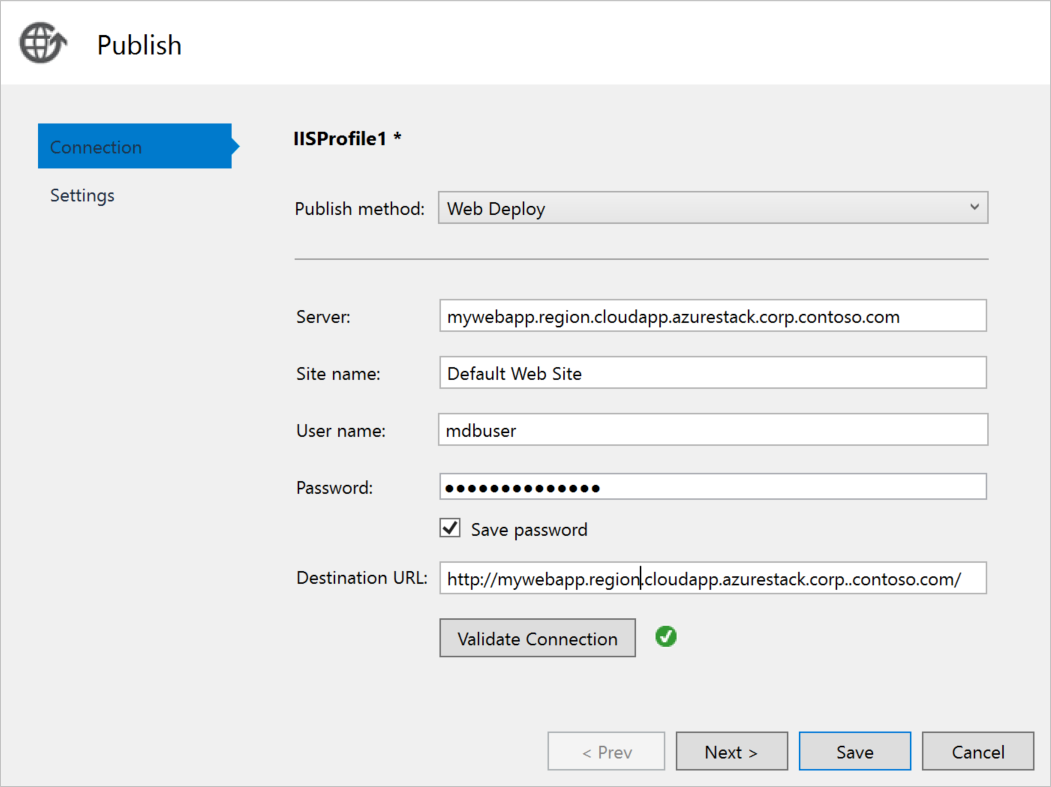
Task: Click into the Site name field
Action: pyautogui.click(x=712, y=373)
